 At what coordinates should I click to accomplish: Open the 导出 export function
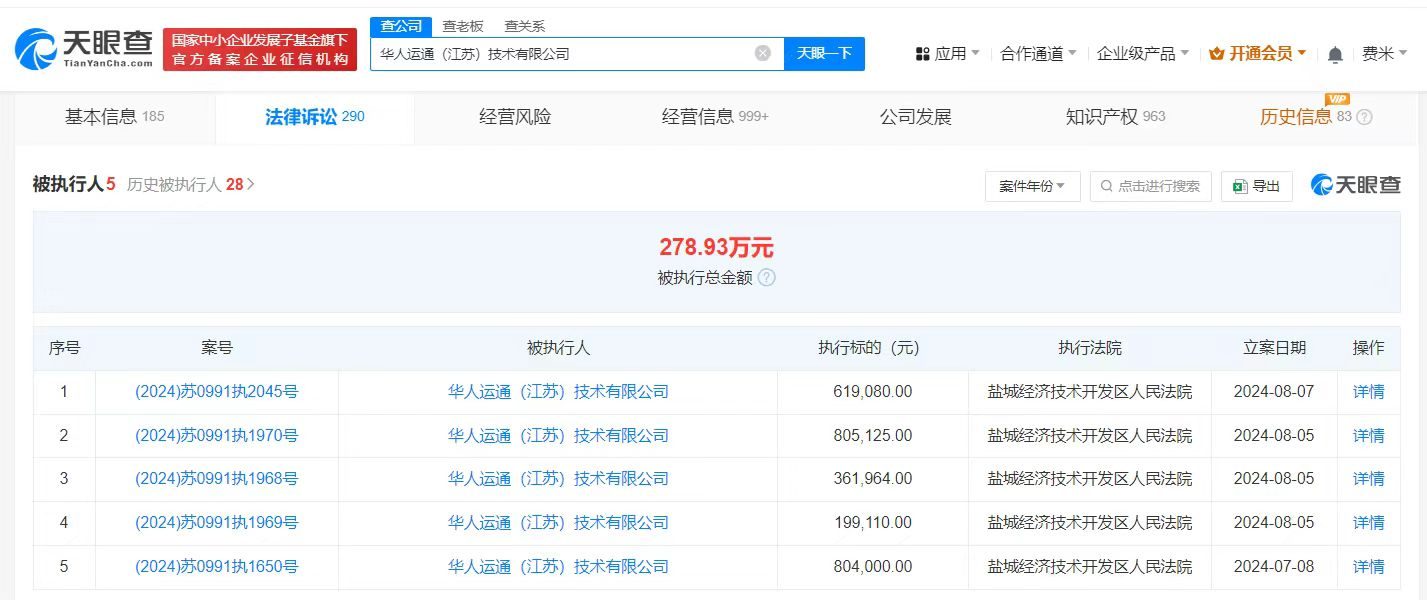tap(1256, 185)
